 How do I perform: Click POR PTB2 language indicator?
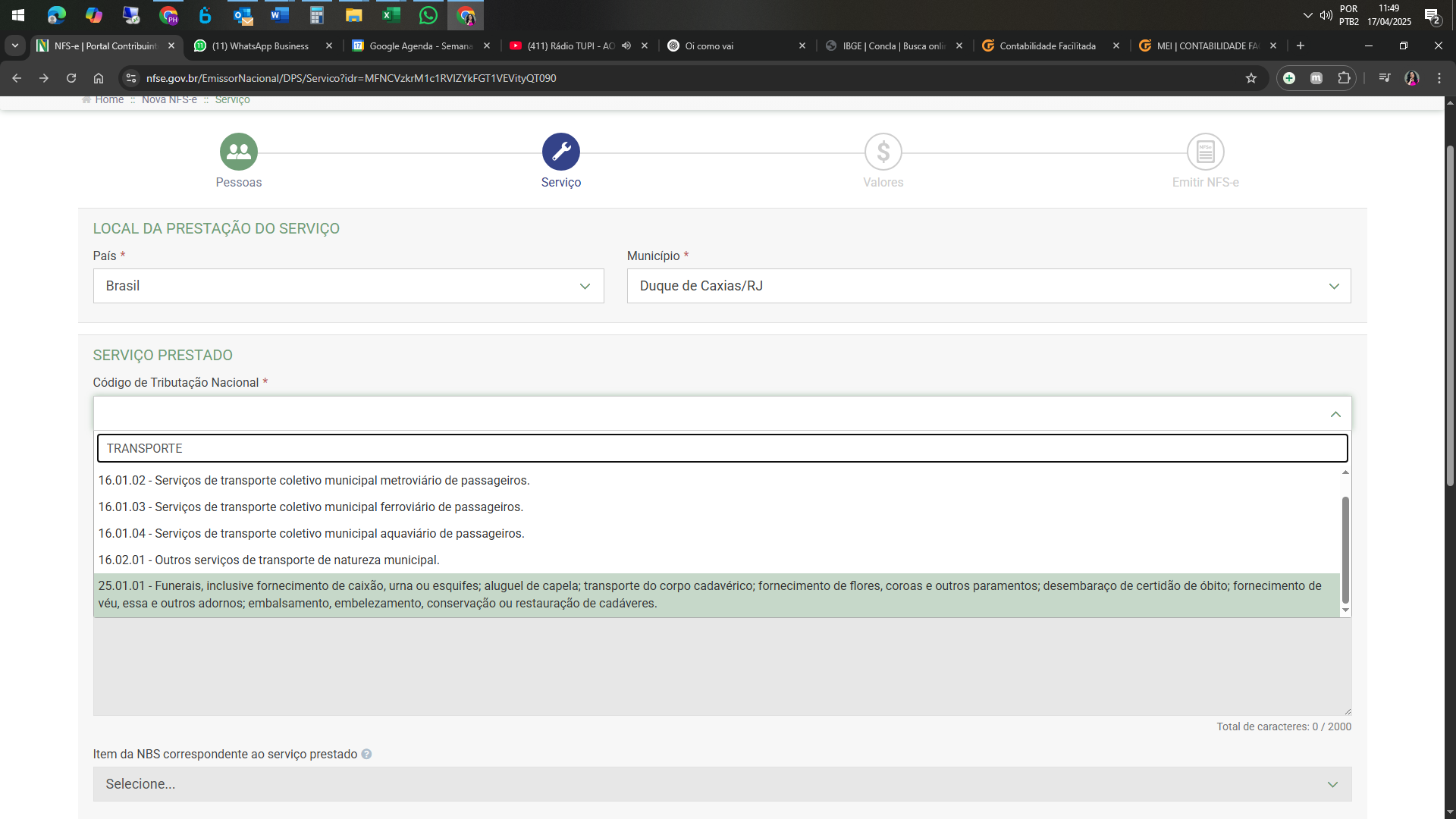point(1349,15)
